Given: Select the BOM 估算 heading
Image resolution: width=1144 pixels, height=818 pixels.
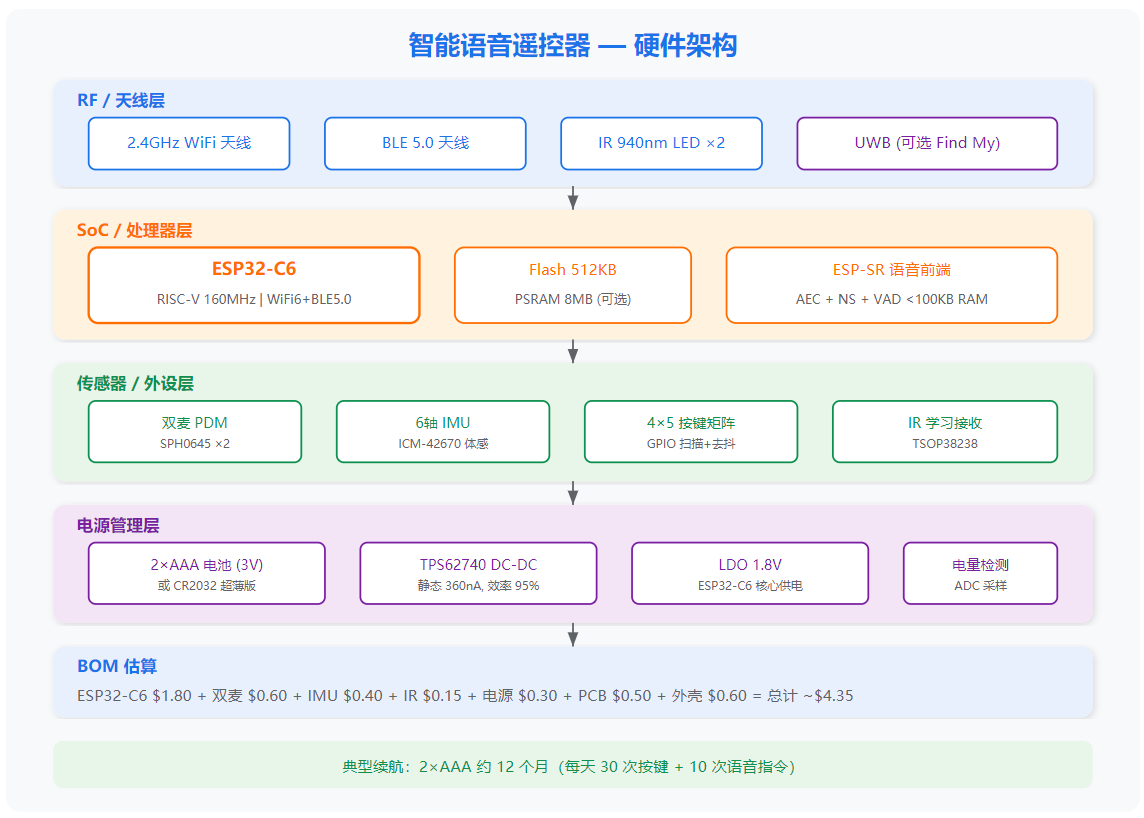Looking at the screenshot, I should 117,666.
